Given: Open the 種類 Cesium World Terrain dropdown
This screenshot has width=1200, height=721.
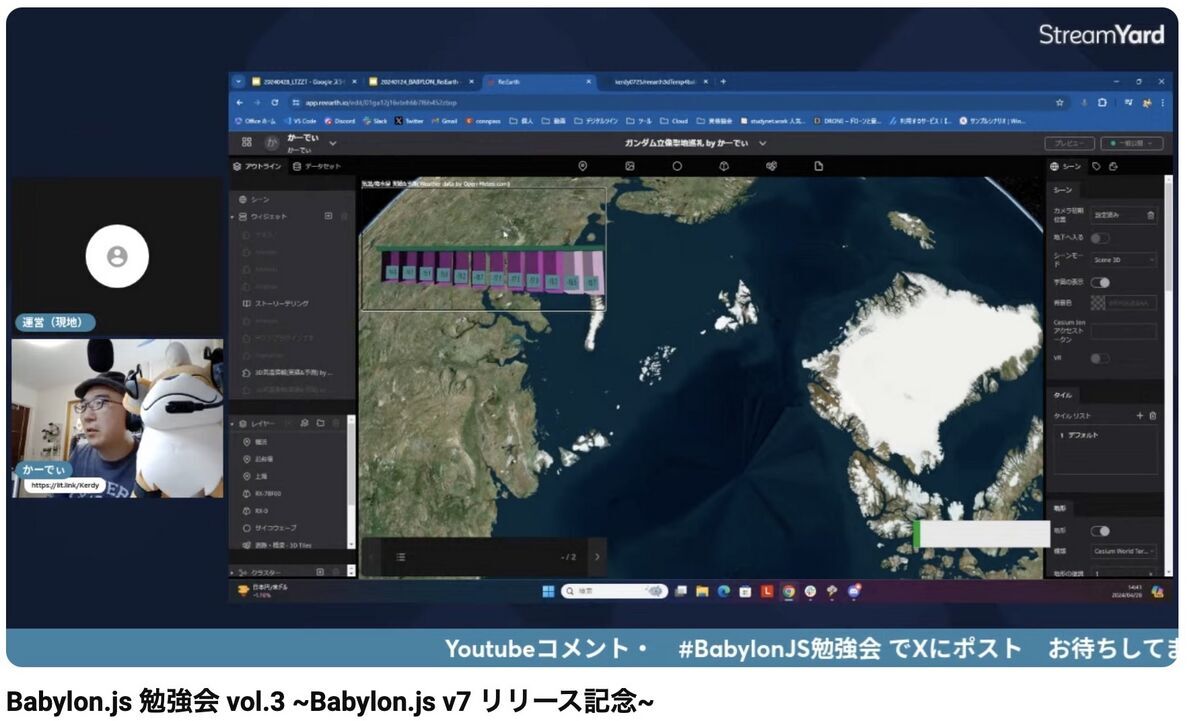Looking at the screenshot, I should (1124, 551).
